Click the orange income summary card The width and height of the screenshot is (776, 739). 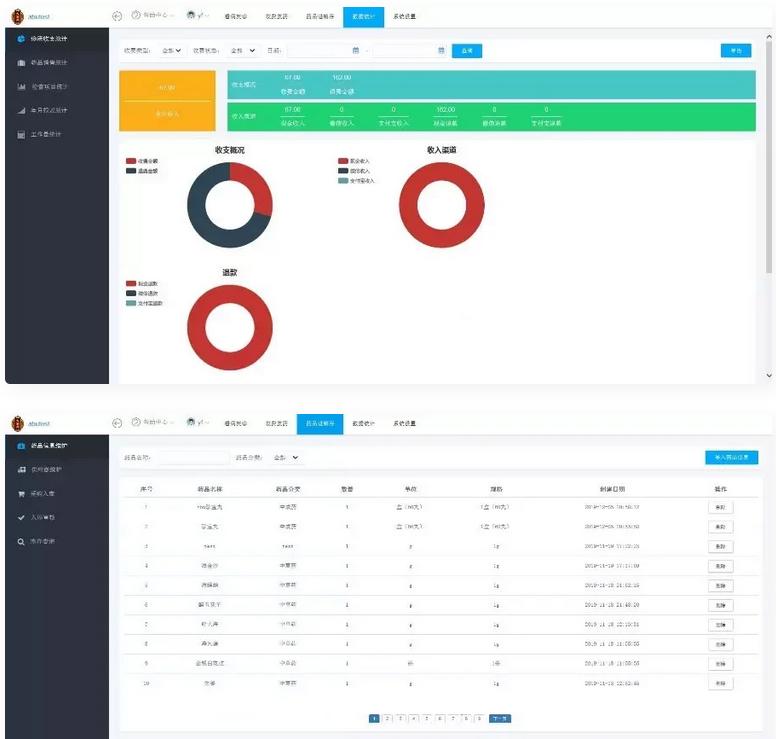(167, 101)
